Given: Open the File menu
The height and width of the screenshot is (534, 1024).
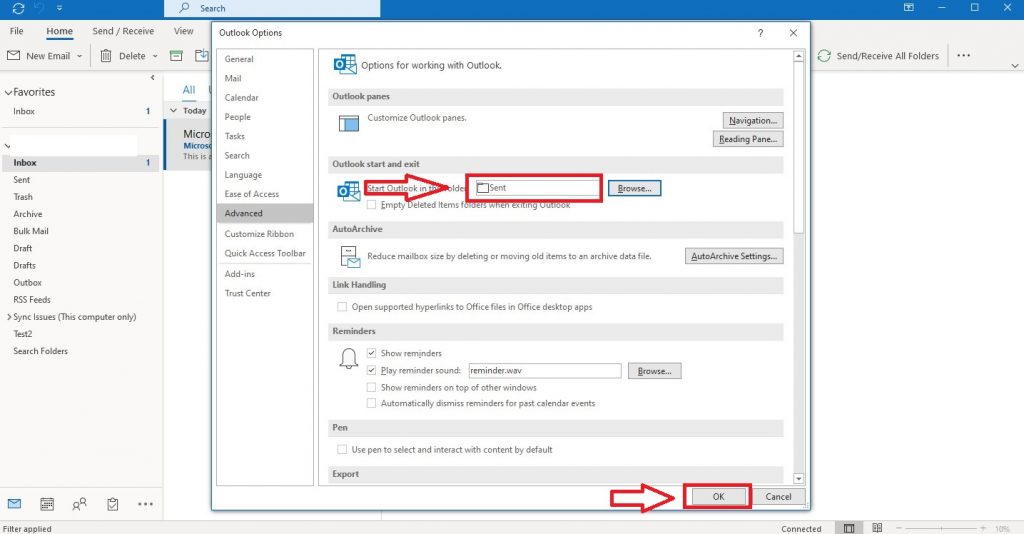Looking at the screenshot, I should coord(16,31).
